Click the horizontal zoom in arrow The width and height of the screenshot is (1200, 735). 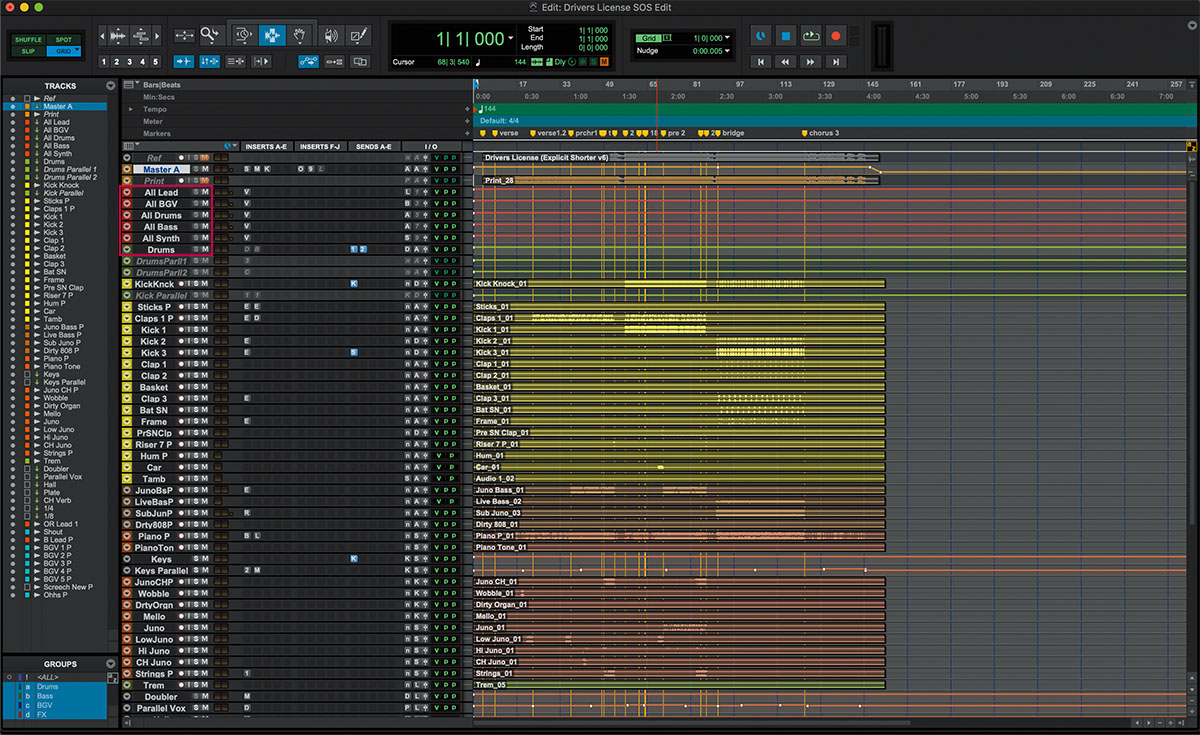(x=157, y=36)
